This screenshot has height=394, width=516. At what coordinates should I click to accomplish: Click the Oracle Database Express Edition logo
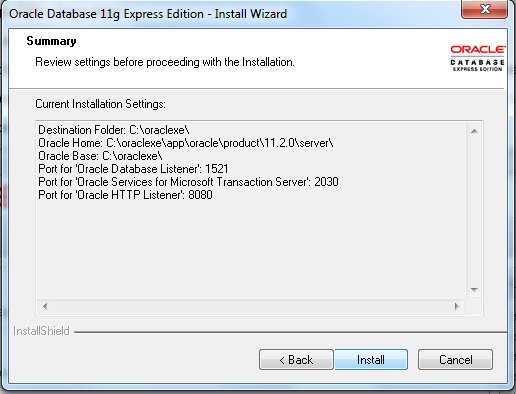[477, 58]
